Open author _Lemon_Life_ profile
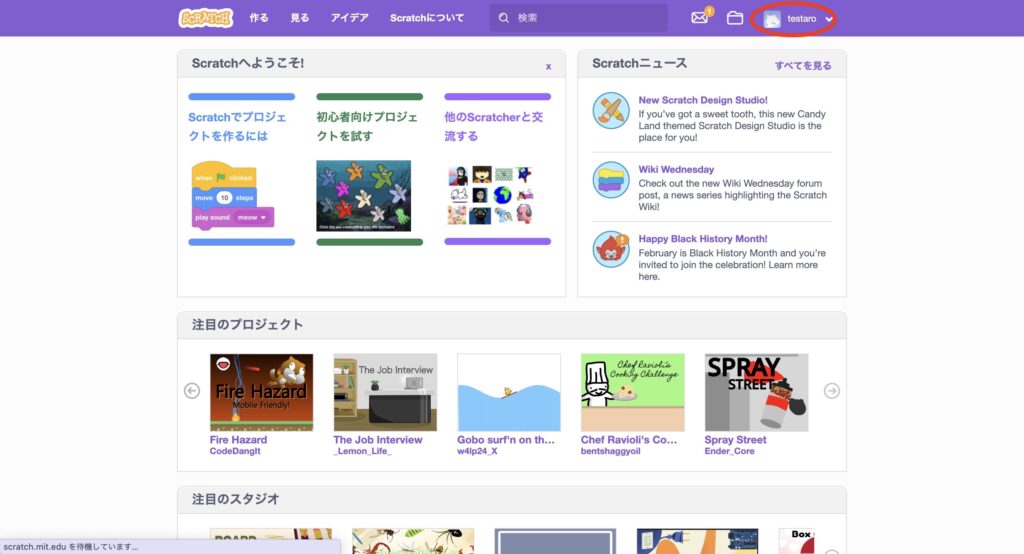This screenshot has height=554, width=1024. (x=362, y=451)
